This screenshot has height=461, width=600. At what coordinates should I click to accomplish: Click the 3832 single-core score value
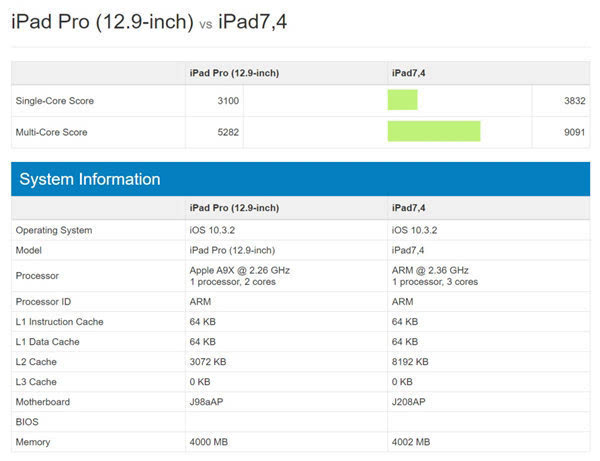pos(575,101)
